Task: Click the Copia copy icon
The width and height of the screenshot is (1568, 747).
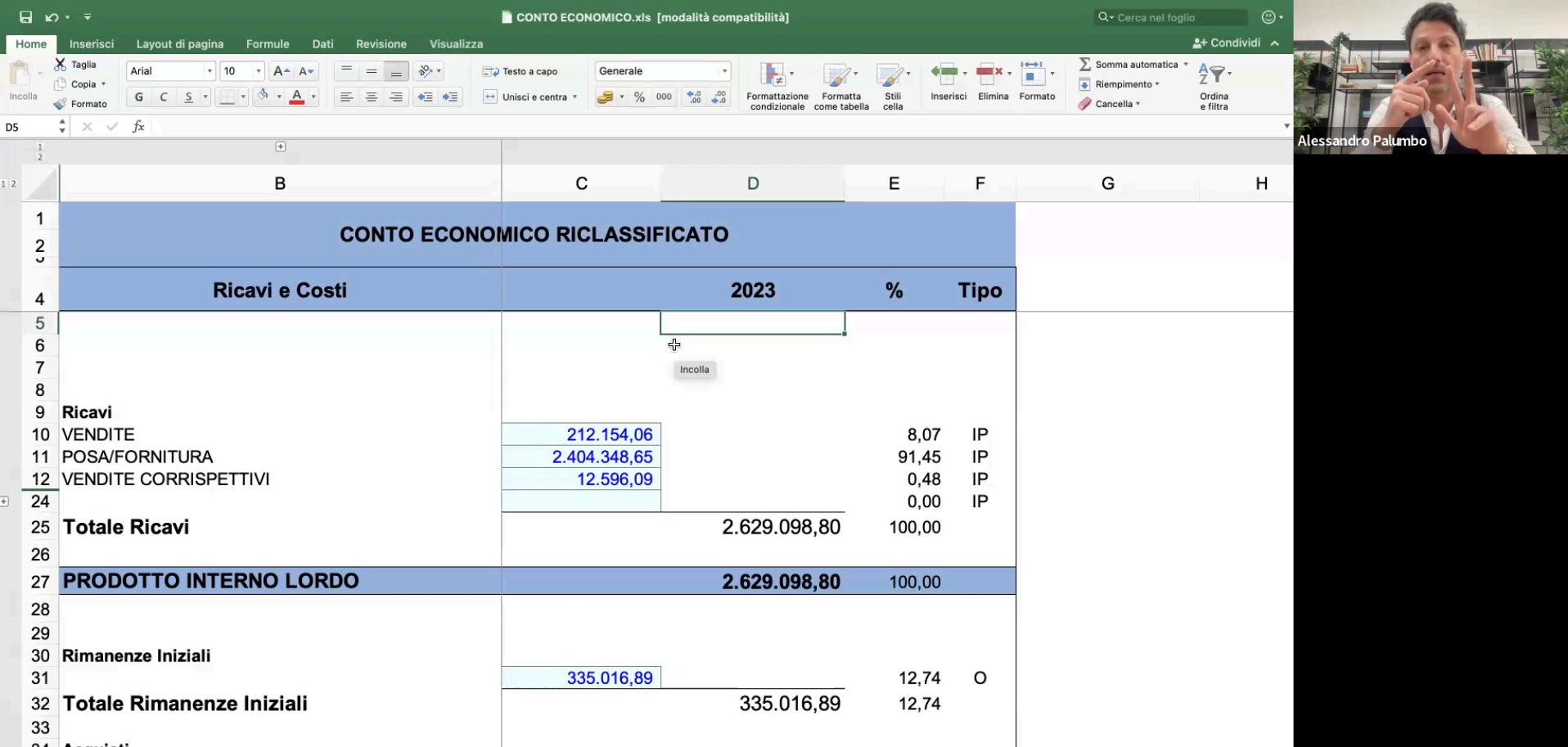Action: (x=60, y=83)
